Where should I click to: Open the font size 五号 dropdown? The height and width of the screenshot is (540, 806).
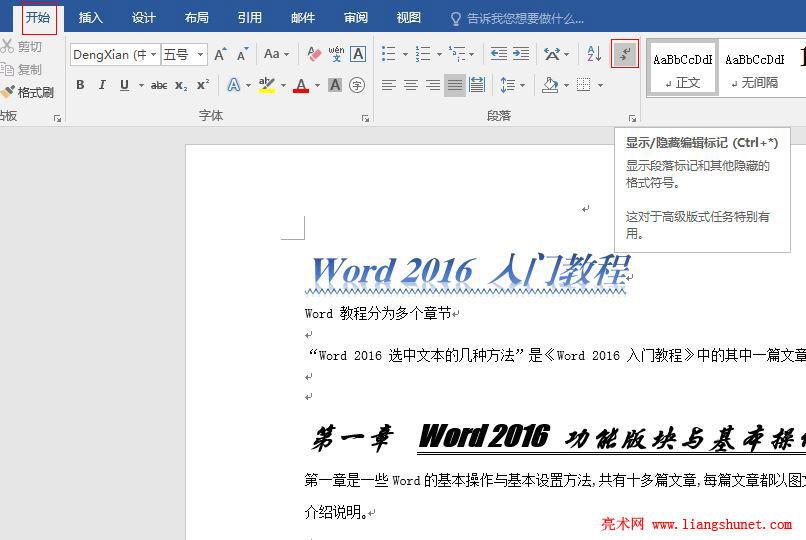(x=200, y=54)
